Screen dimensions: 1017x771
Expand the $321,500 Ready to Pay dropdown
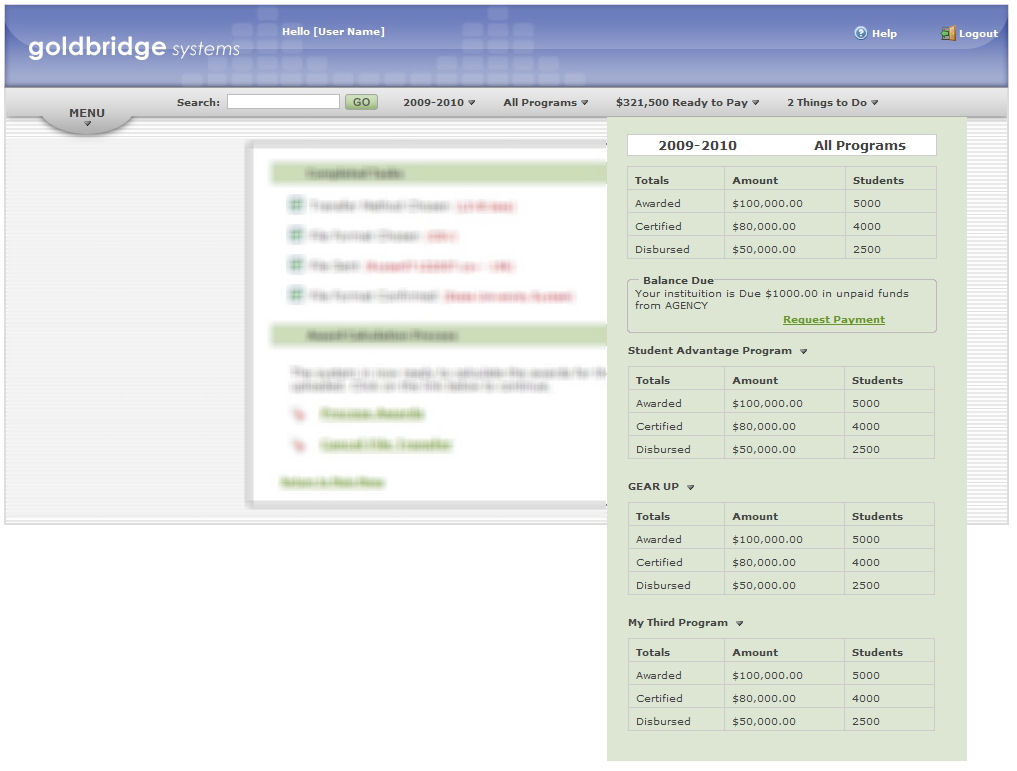click(x=688, y=102)
